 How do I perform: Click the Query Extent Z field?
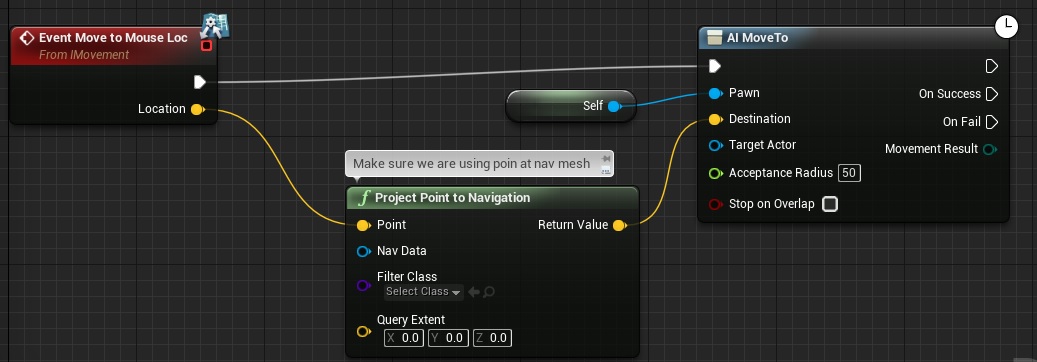point(492,338)
